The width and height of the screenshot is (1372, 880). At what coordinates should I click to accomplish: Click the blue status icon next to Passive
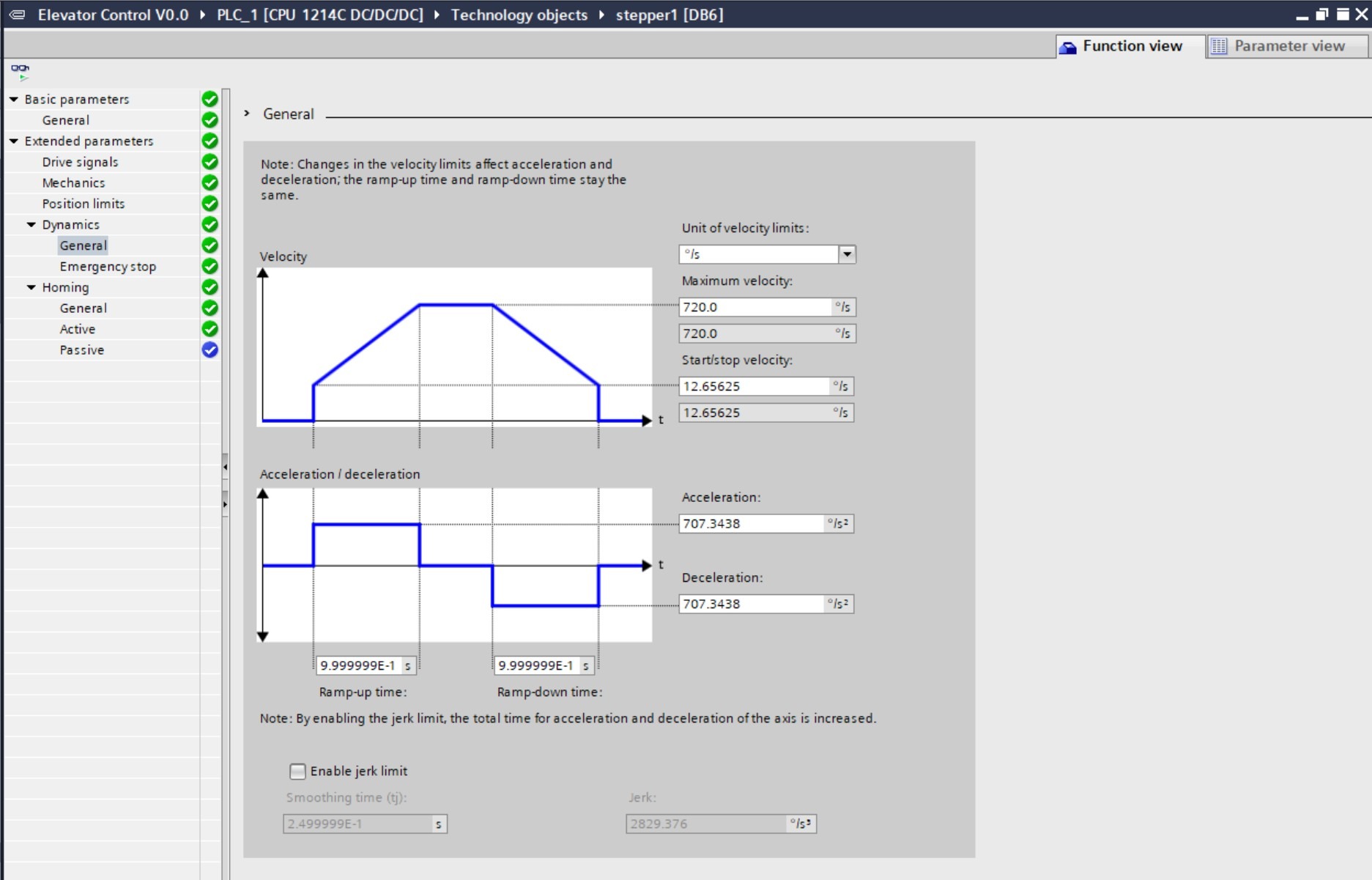point(209,350)
